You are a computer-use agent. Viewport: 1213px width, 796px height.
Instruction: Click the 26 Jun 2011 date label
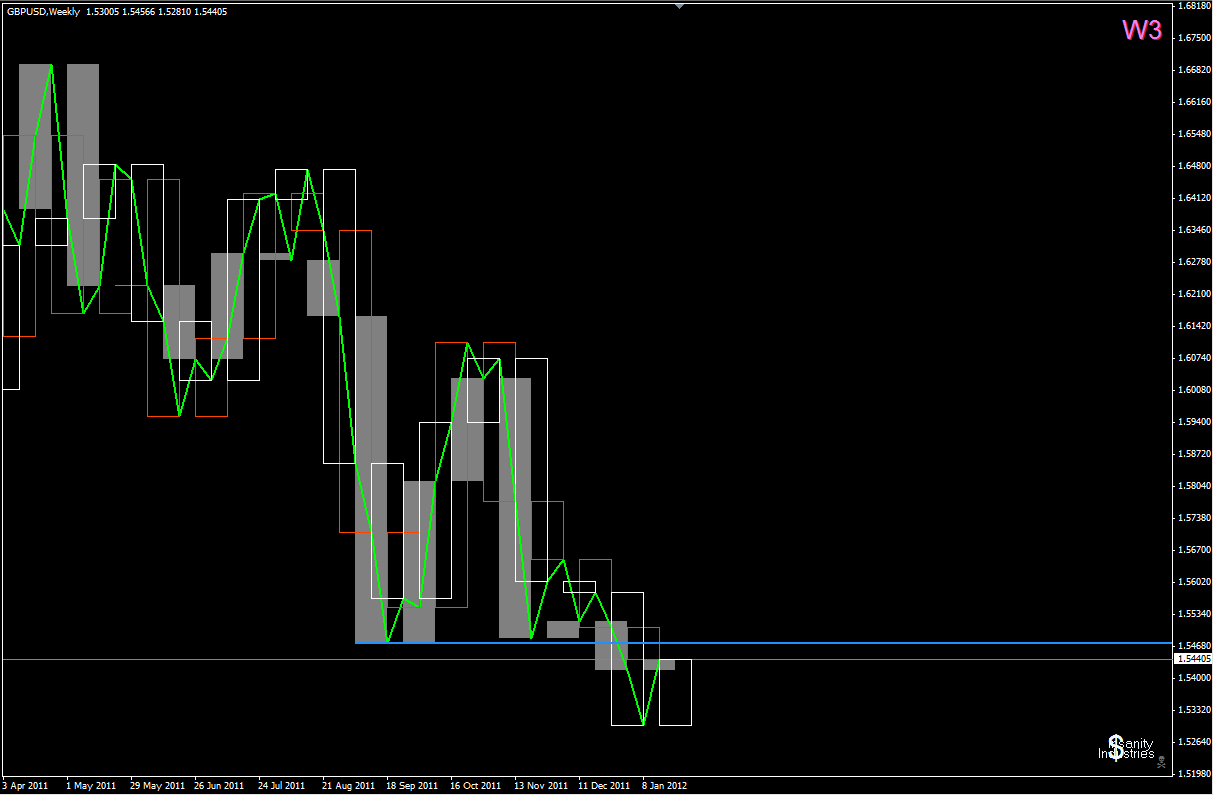click(219, 786)
